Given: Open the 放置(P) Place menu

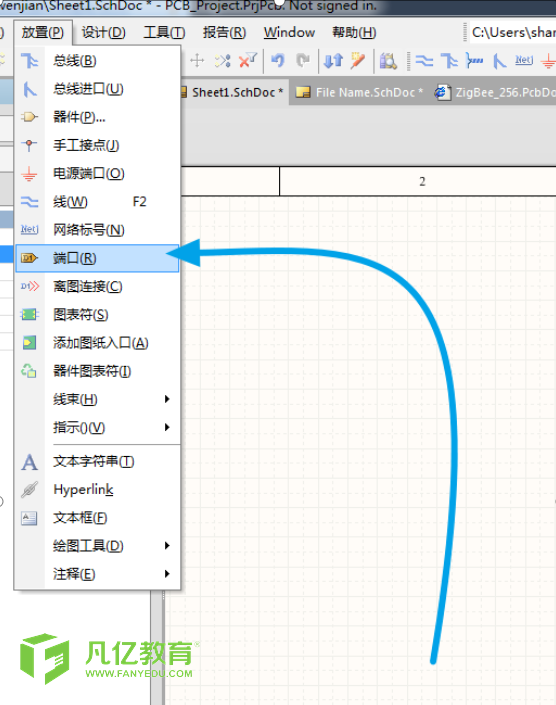Looking at the screenshot, I should point(43,32).
